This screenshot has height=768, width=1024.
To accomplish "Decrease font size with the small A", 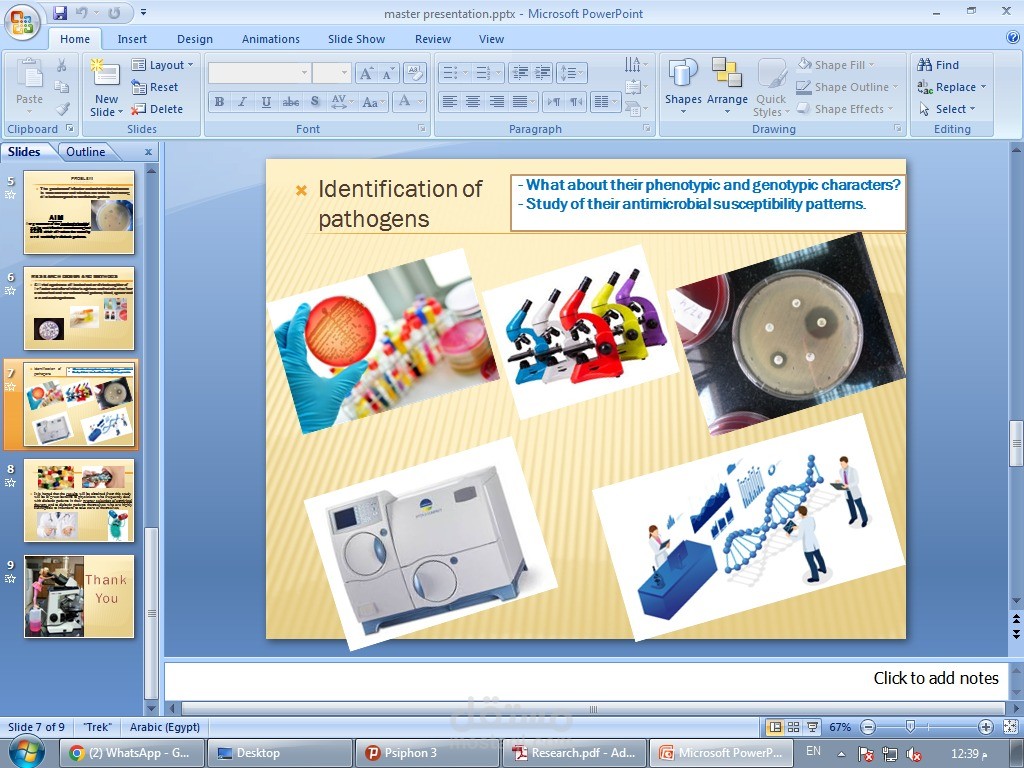I will tap(387, 74).
